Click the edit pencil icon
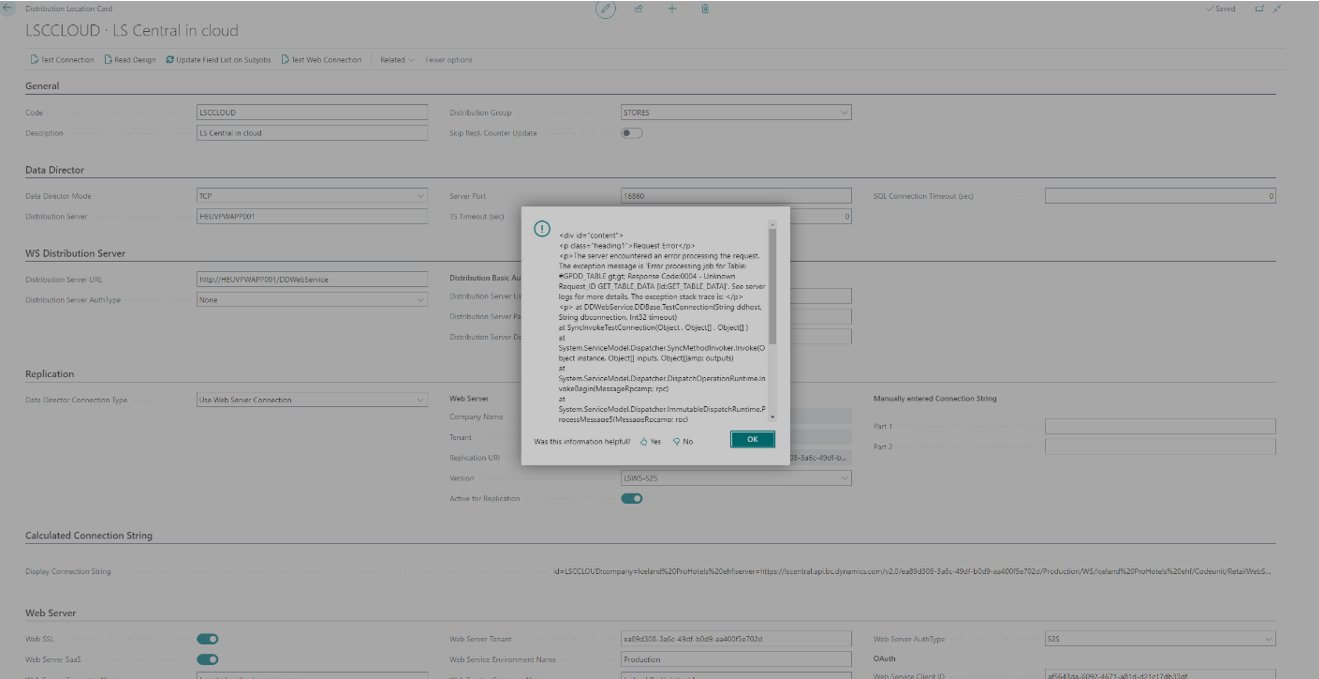The width and height of the screenshot is (1319, 679). [x=605, y=9]
